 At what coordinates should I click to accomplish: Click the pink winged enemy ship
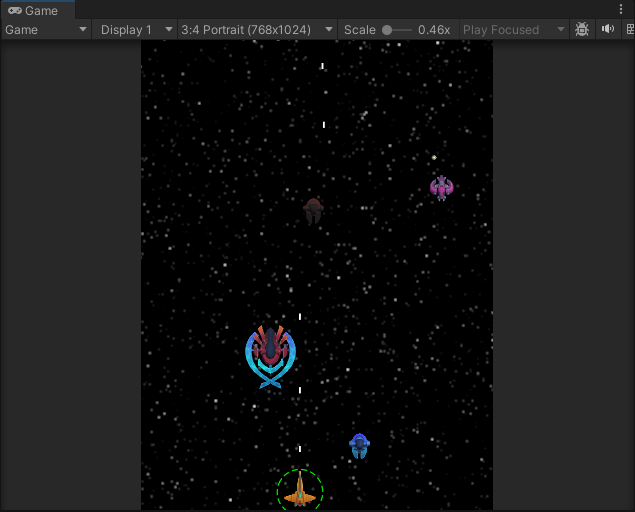tap(441, 188)
